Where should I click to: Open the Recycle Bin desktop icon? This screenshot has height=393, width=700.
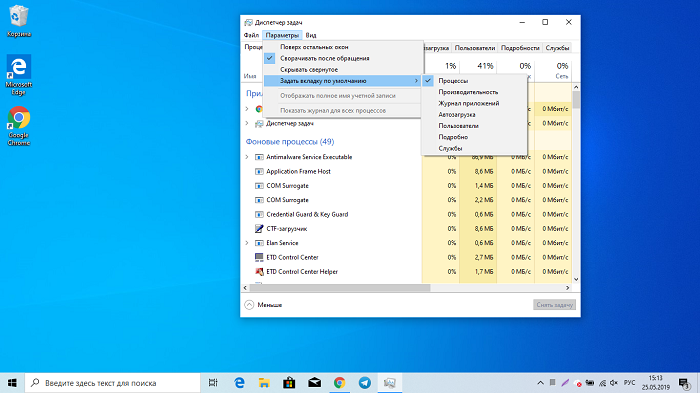pos(19,21)
